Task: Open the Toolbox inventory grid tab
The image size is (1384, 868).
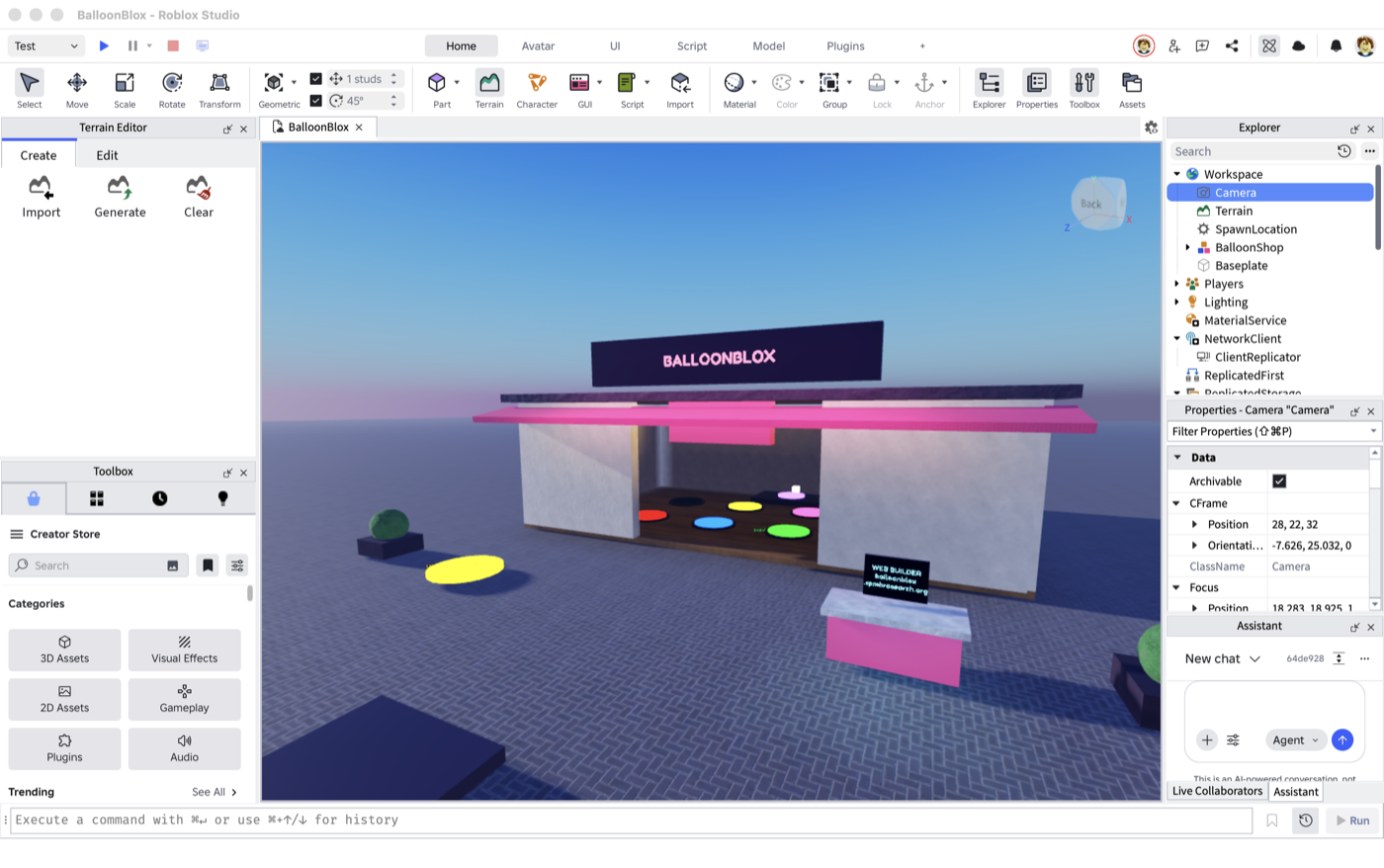Action: [x=97, y=498]
